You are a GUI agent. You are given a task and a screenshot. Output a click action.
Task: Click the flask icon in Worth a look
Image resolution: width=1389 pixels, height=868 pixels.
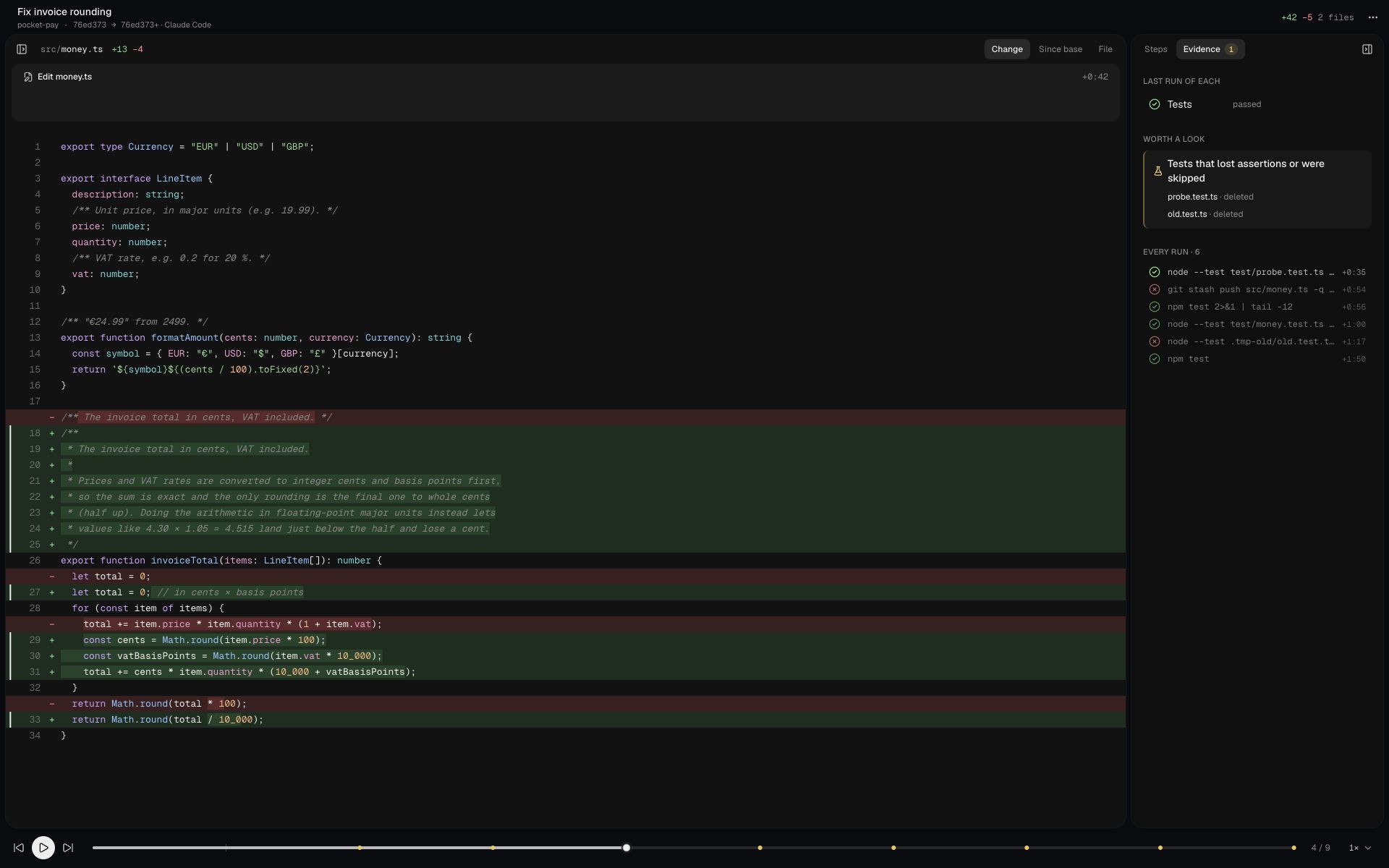[x=1157, y=171]
